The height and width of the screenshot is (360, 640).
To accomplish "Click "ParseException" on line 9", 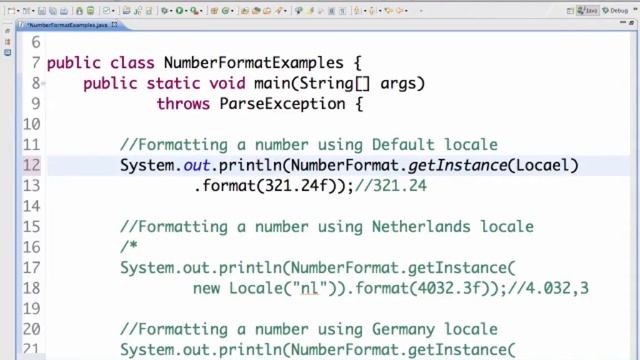I will coord(282,104).
